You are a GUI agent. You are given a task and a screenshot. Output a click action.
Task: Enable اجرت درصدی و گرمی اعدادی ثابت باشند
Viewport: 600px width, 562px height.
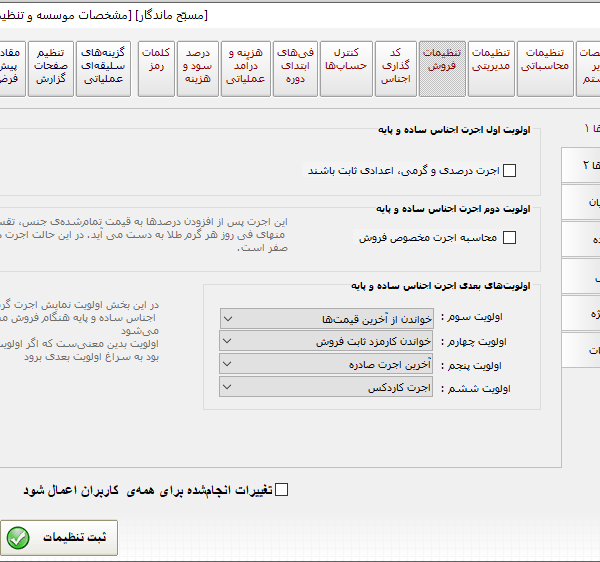[509, 171]
